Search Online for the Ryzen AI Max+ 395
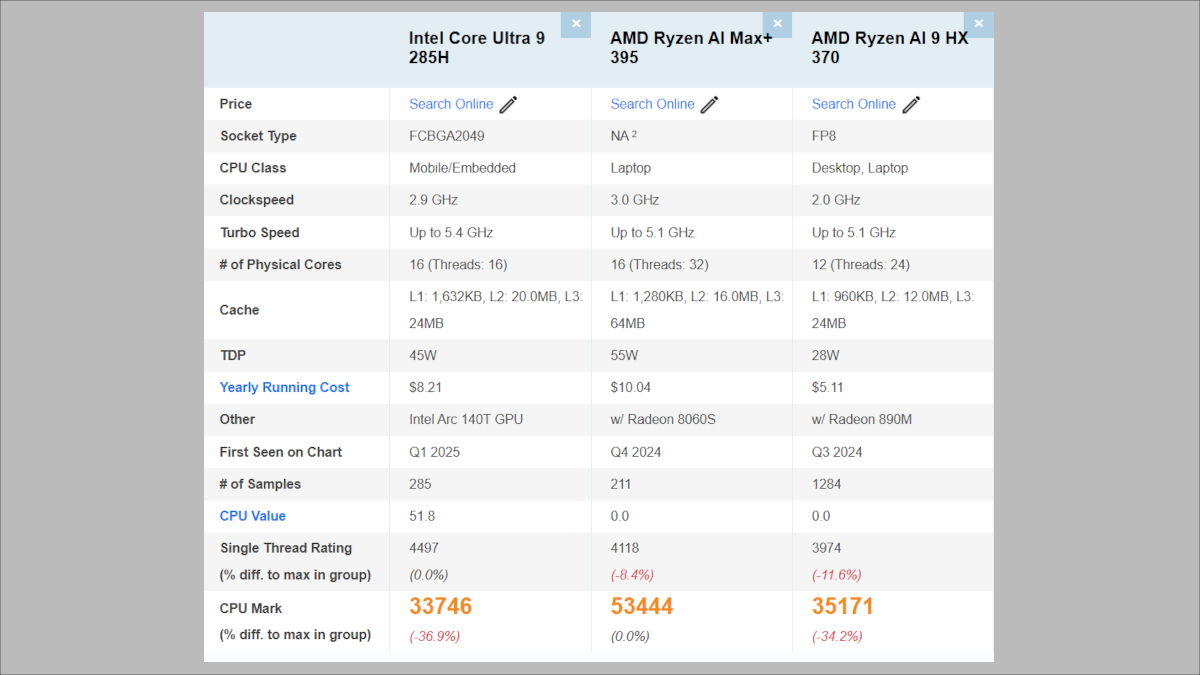This screenshot has height=675, width=1200. click(x=652, y=103)
